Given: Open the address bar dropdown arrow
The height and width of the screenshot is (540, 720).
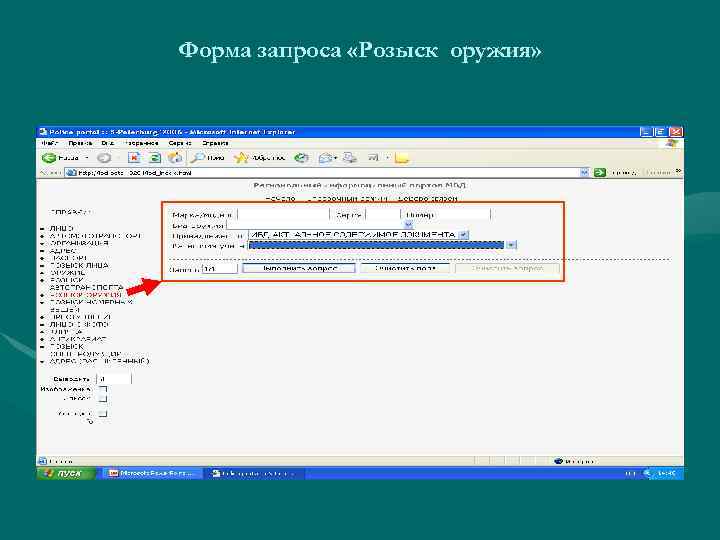Looking at the screenshot, I should pos(584,173).
